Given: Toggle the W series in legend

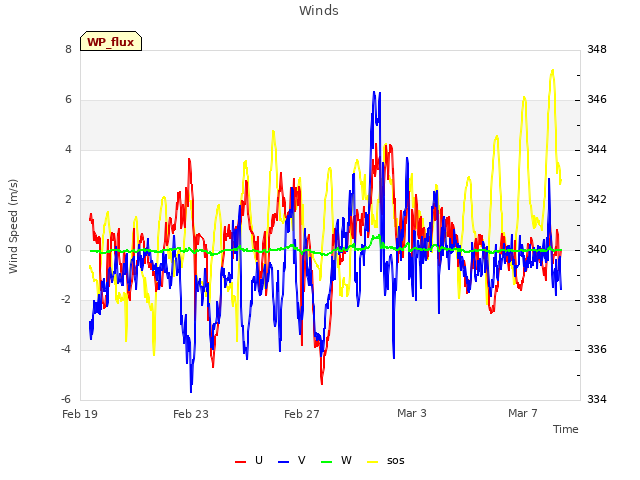Looking at the screenshot, I should coord(336,461).
